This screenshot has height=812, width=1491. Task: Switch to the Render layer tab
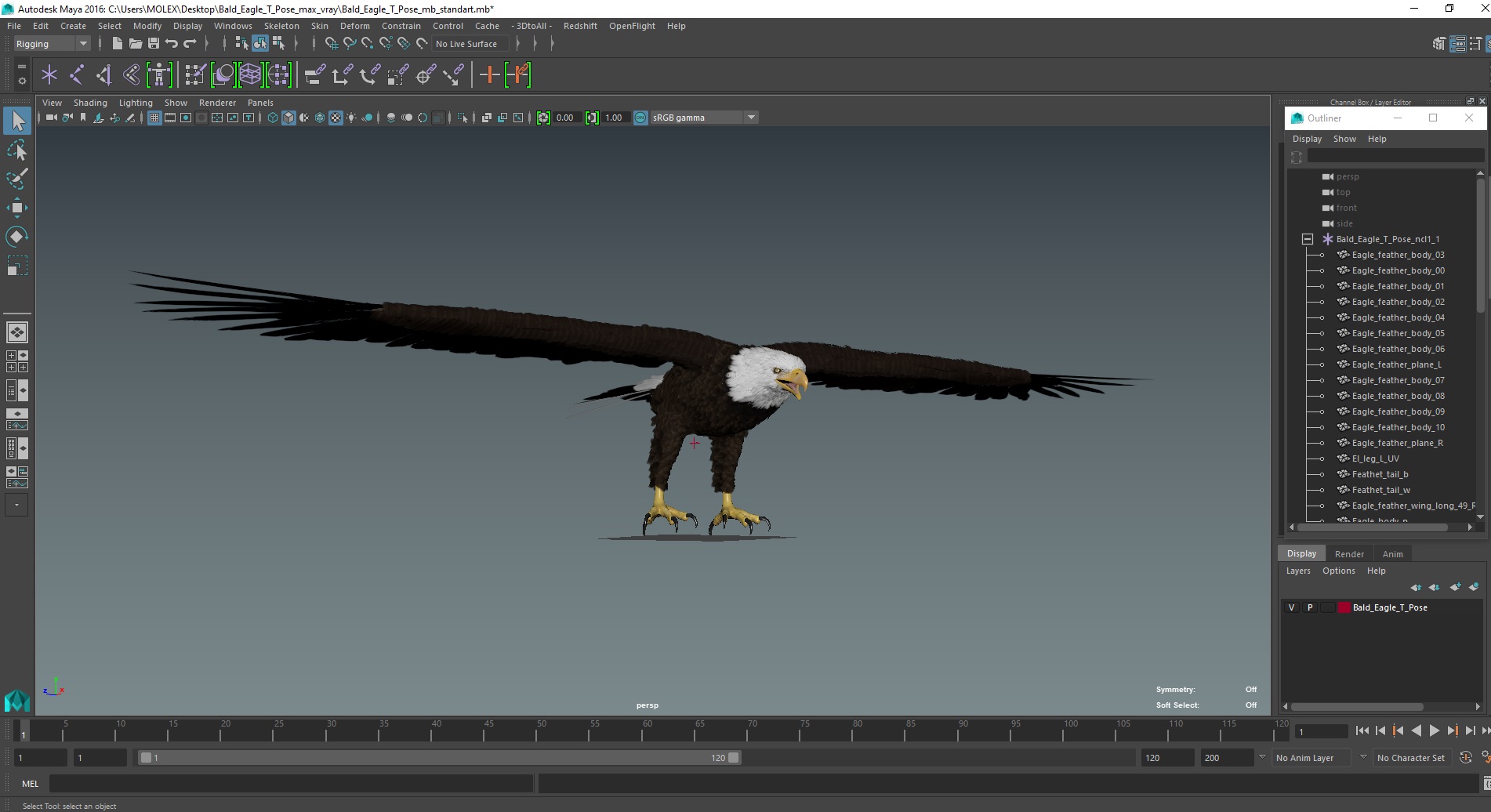click(1349, 553)
